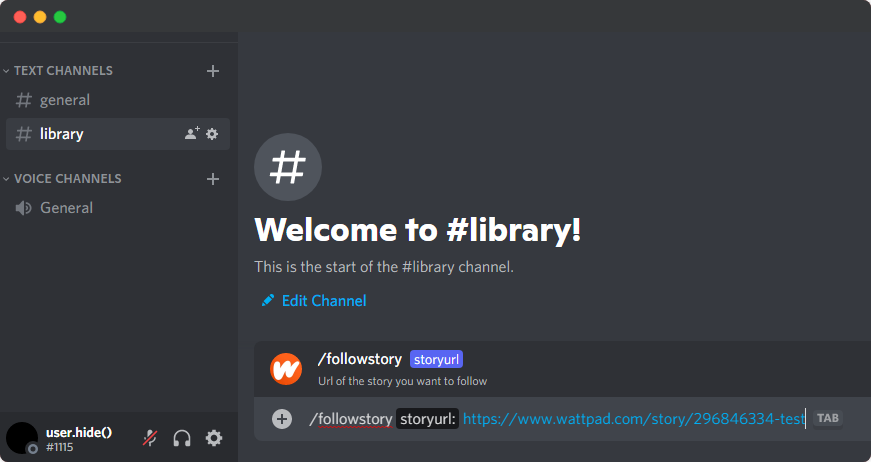Click the large hashtag channel icon
The height and width of the screenshot is (462, 871).
pos(288,167)
